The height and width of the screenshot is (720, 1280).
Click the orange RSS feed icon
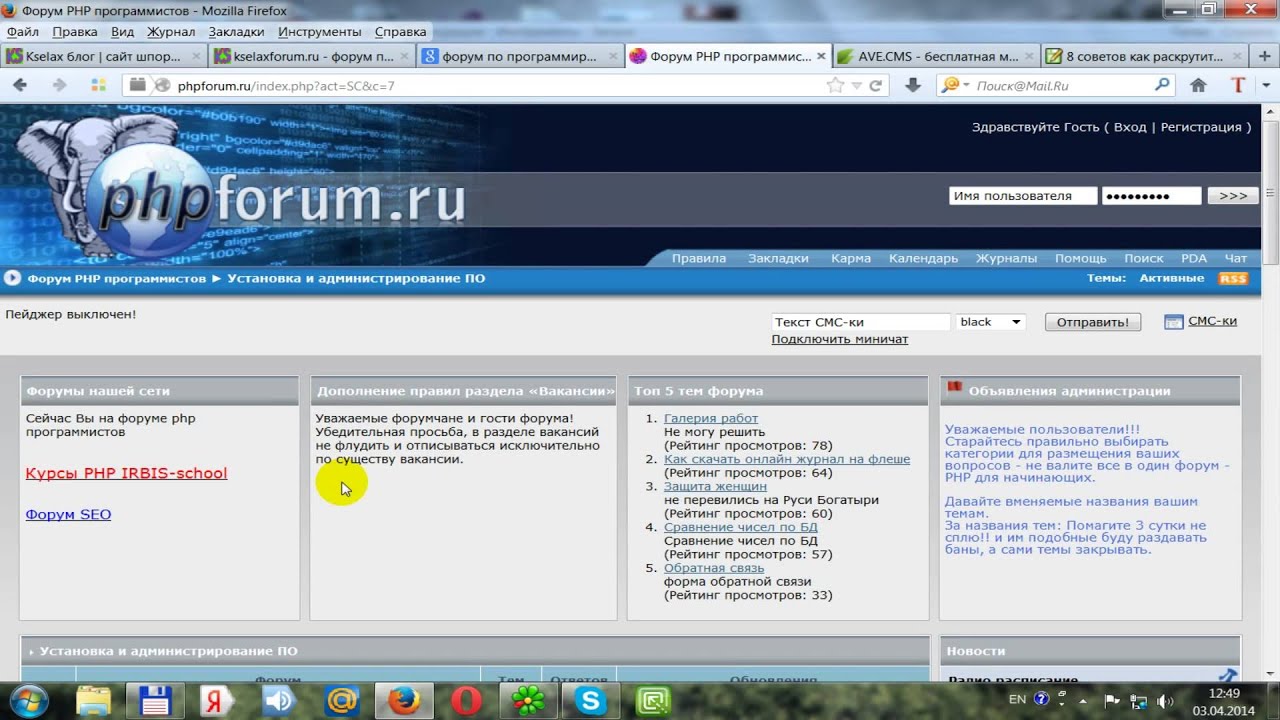1233,278
